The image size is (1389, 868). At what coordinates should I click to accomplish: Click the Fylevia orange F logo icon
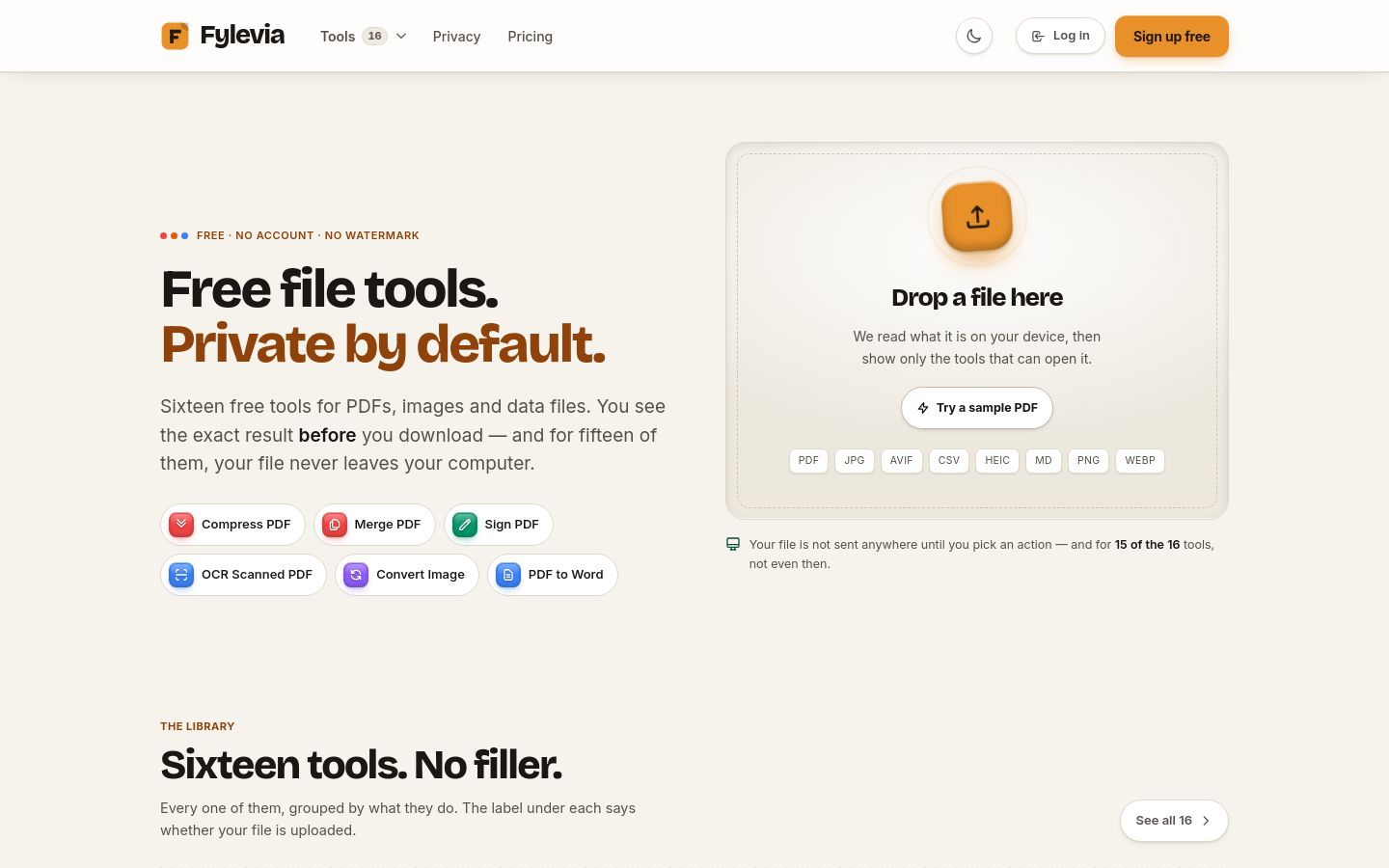[x=175, y=37]
